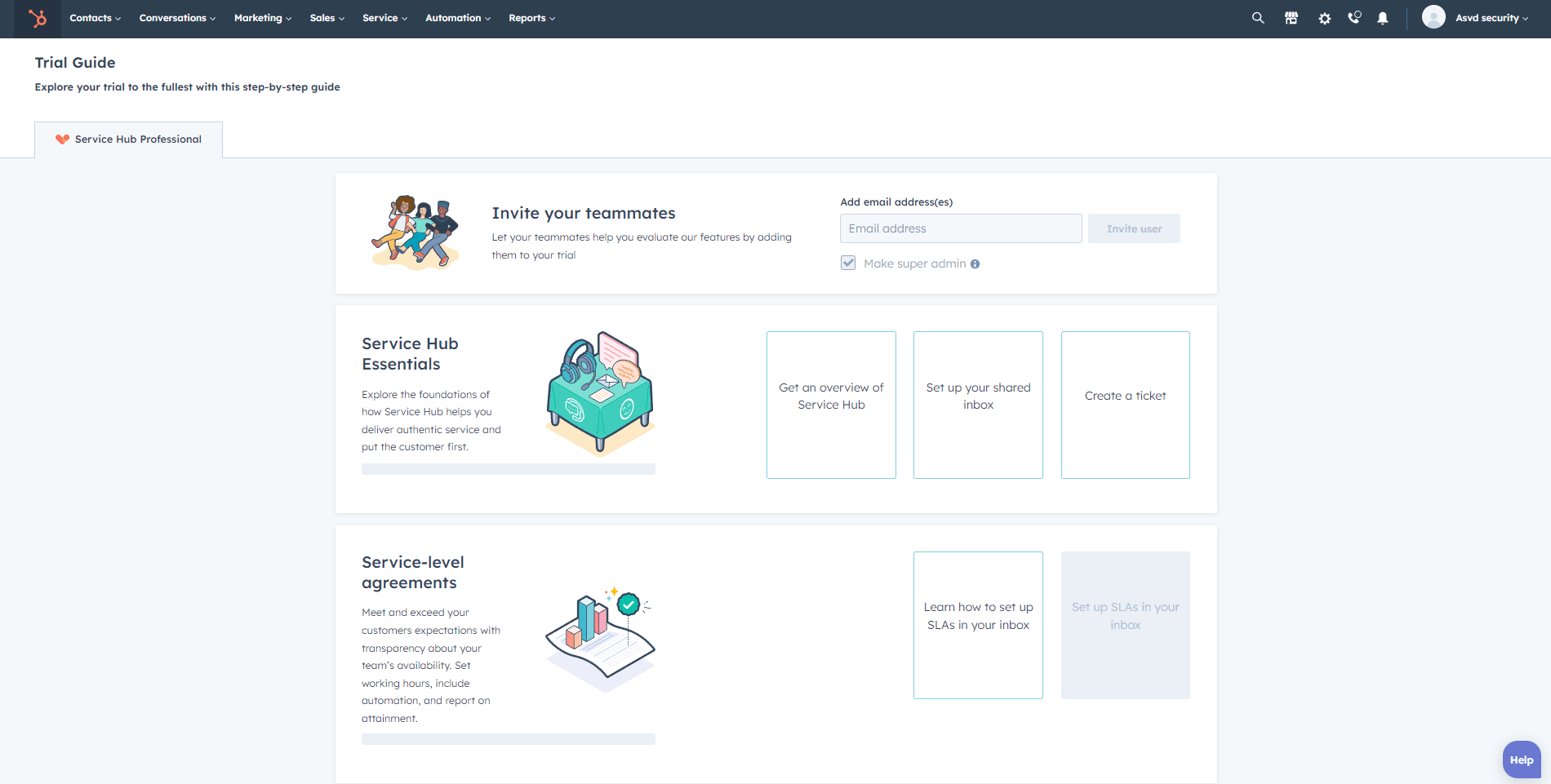Open Set up your shared inbox card
The height and width of the screenshot is (784, 1551).
978,405
